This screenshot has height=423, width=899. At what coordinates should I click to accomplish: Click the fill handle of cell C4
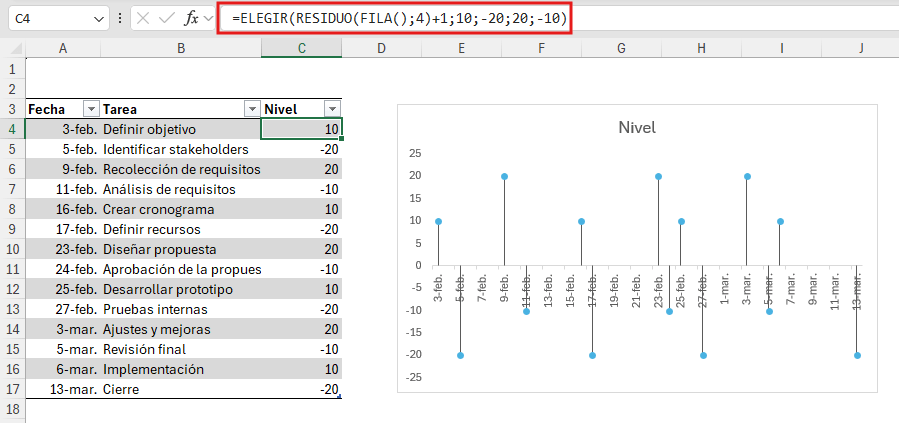coord(342,139)
